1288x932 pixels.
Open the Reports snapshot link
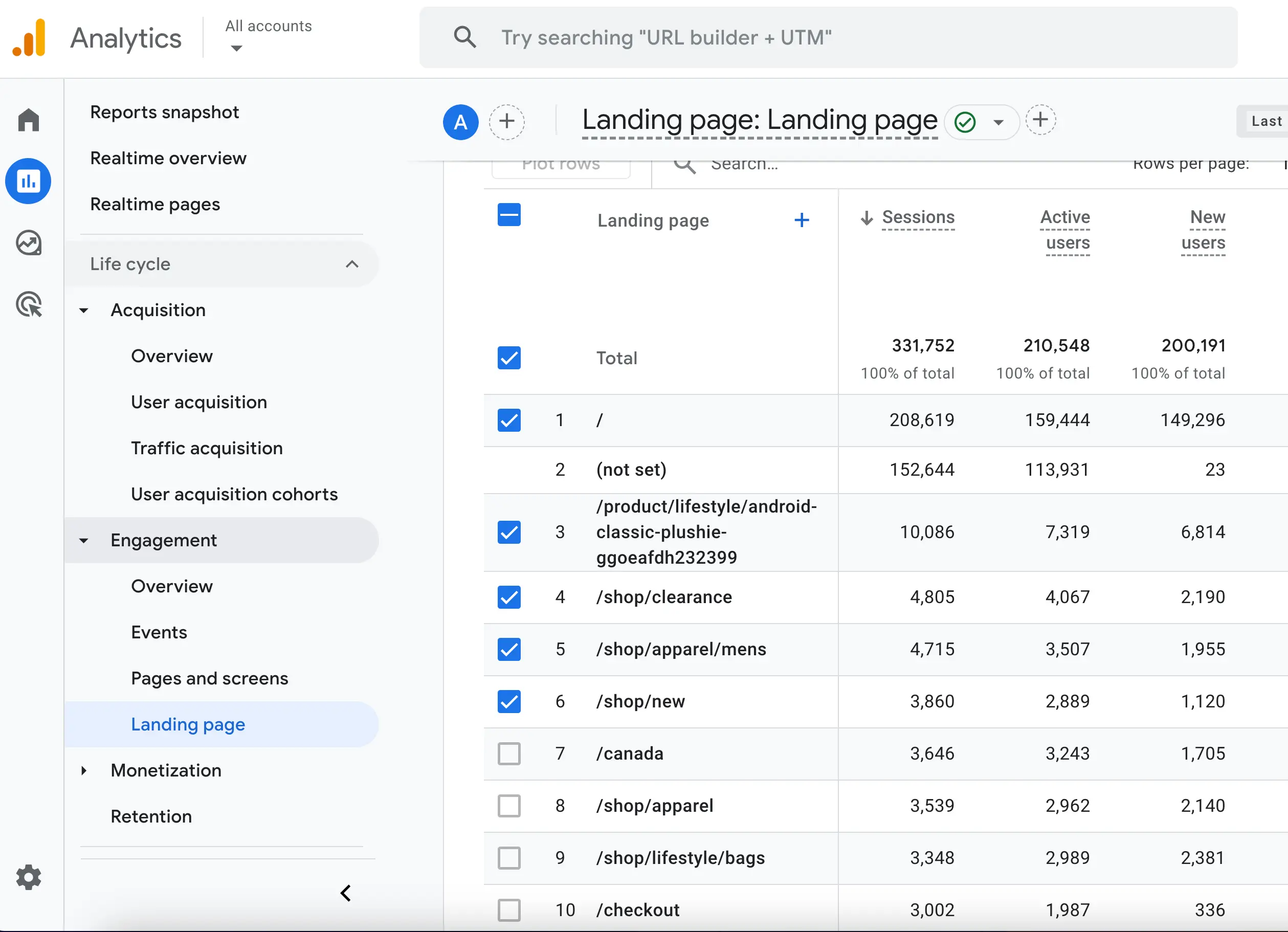(165, 113)
